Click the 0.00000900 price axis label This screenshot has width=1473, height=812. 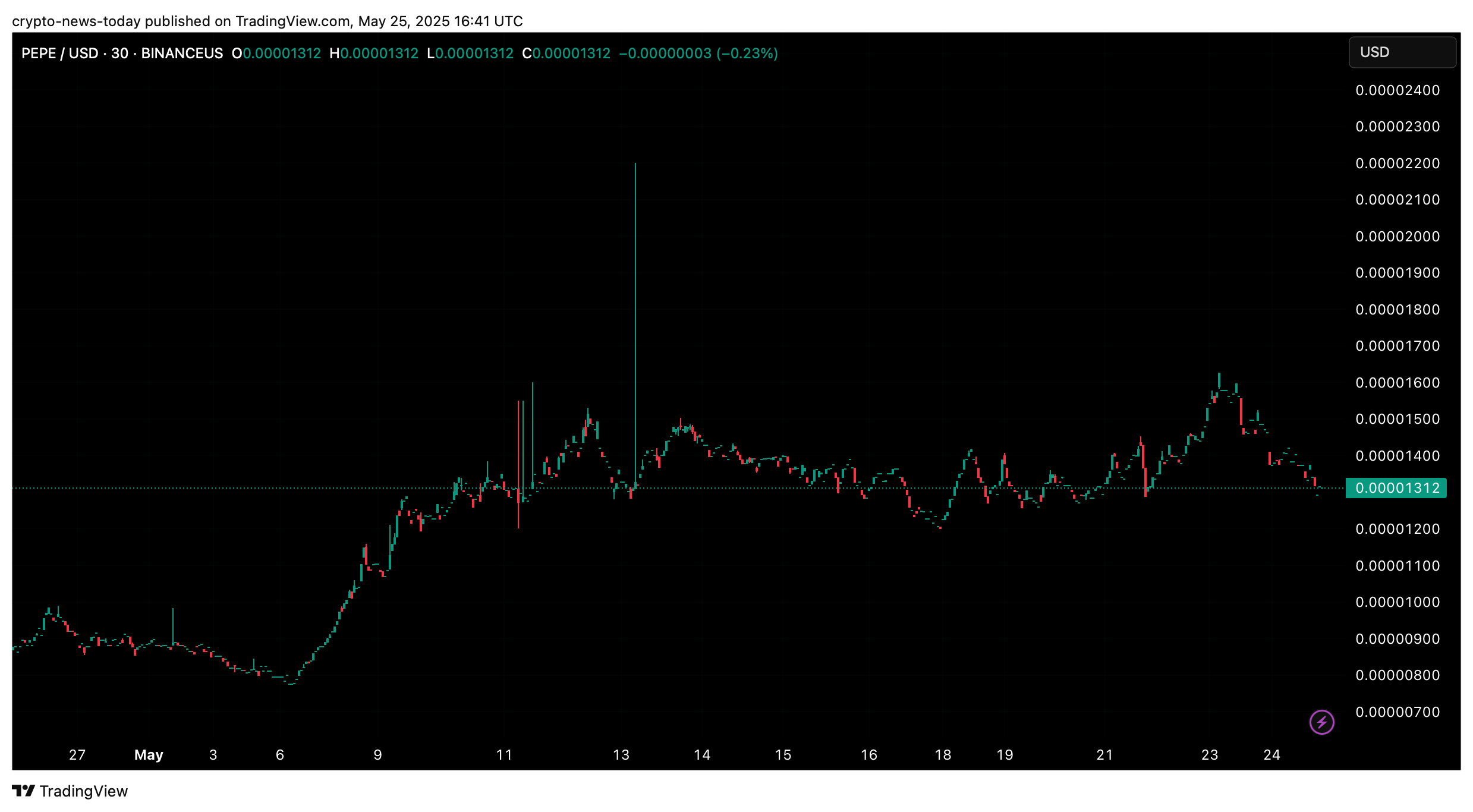tap(1398, 639)
